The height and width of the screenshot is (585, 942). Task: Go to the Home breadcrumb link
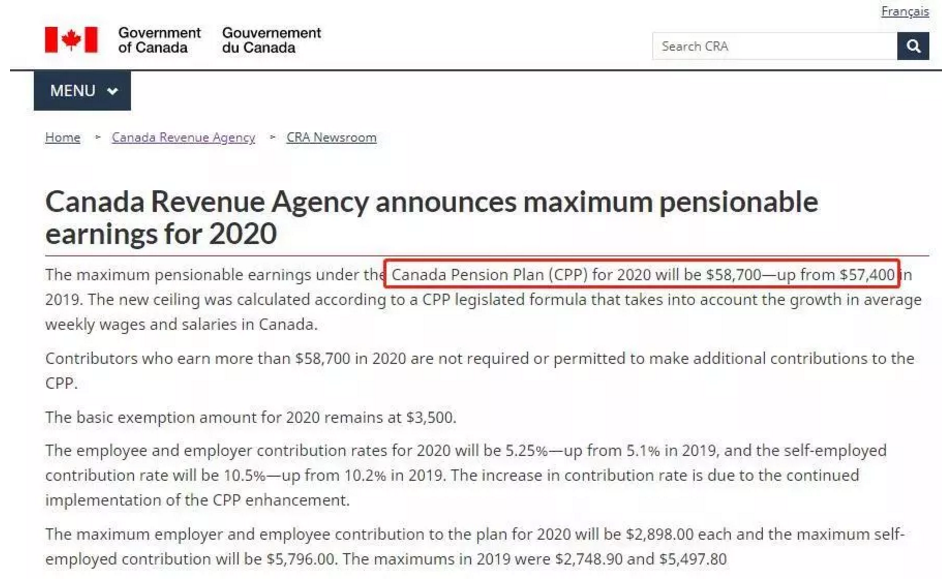tap(62, 138)
